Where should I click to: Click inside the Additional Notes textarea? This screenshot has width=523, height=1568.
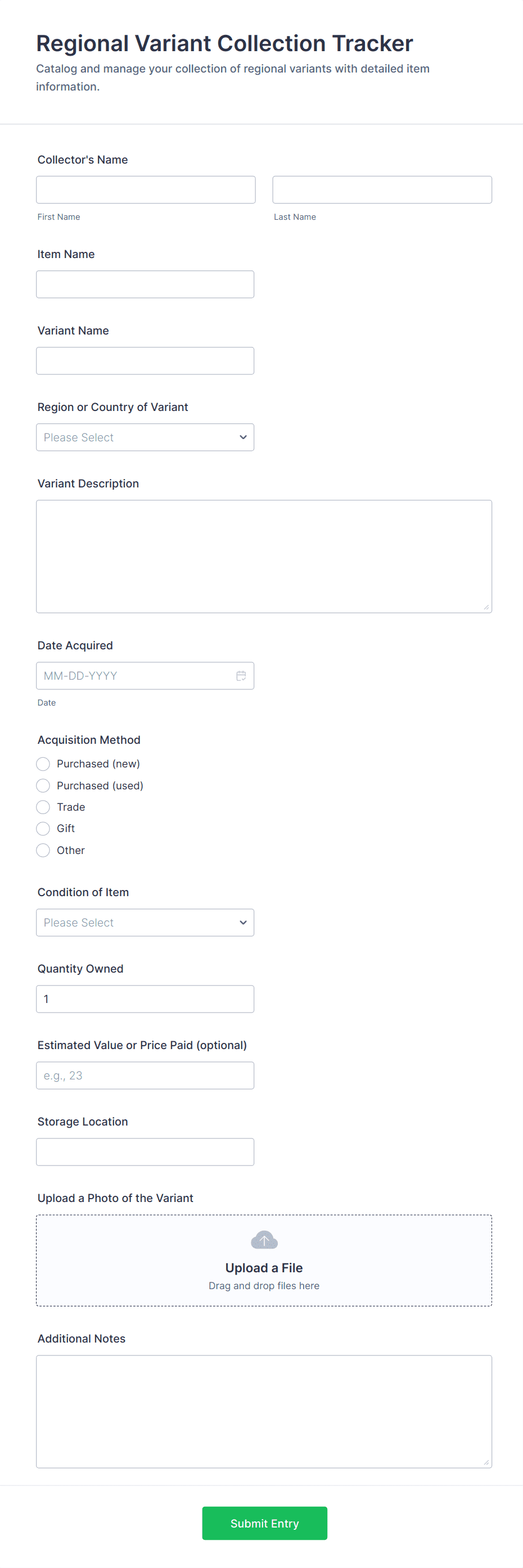coord(264,1411)
